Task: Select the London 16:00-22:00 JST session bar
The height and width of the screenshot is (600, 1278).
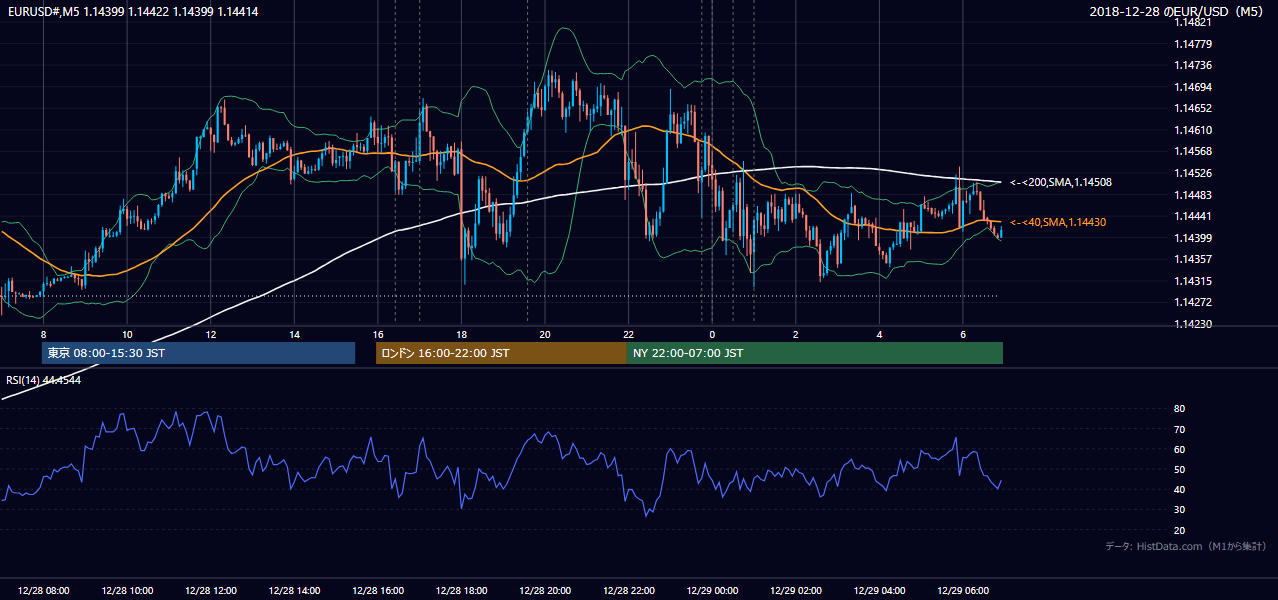Action: (501, 353)
